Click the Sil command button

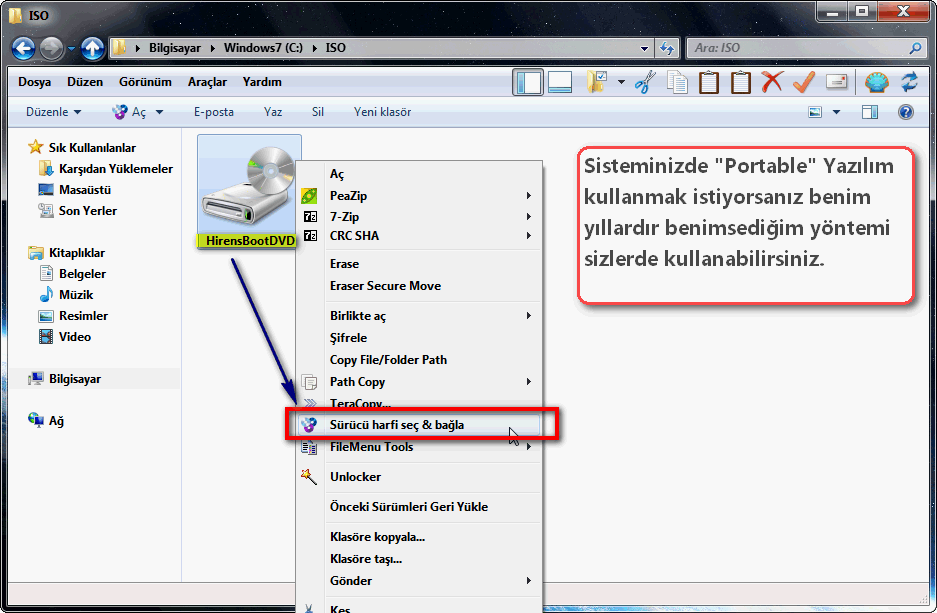318,112
